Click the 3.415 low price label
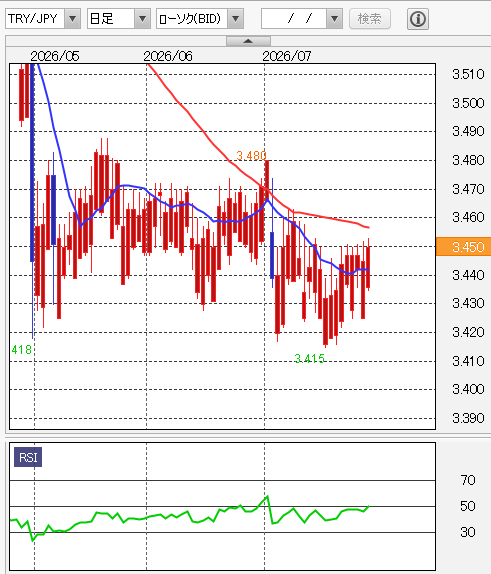This screenshot has height=574, width=491. (x=309, y=359)
